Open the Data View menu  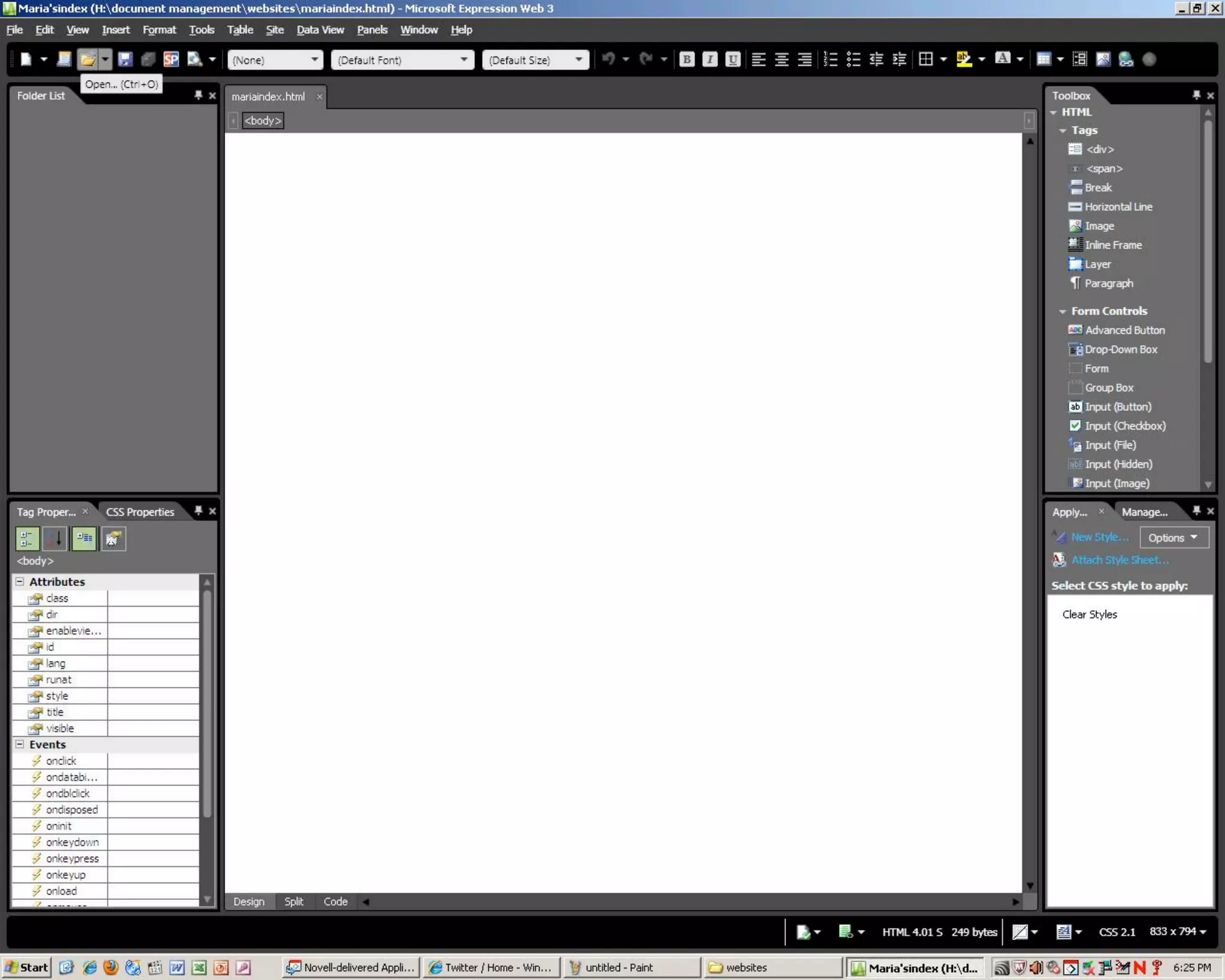tap(320, 29)
